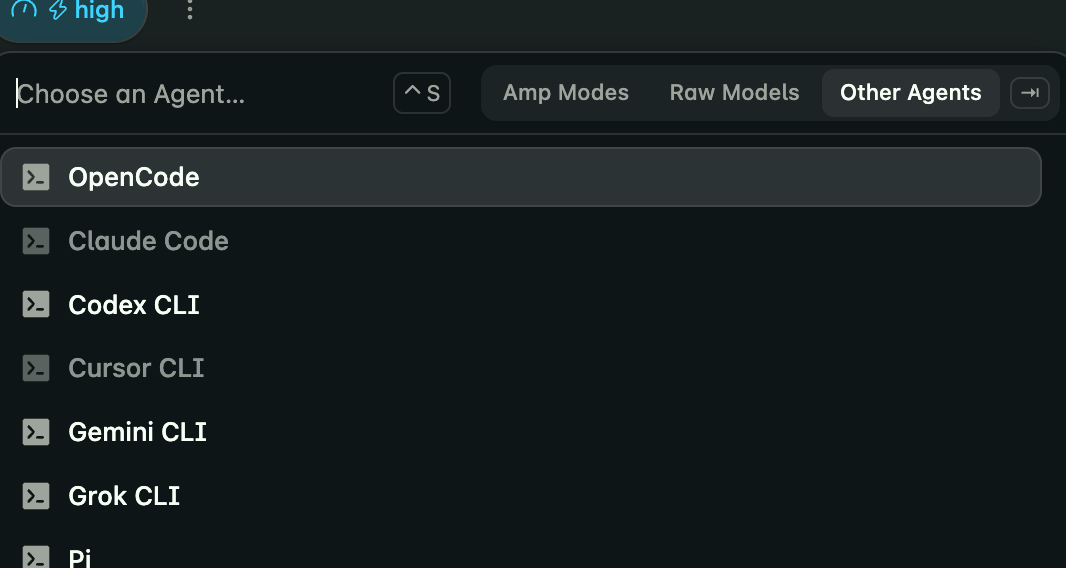Switch to the Amp Modes tab
This screenshot has height=568, width=1066.
click(x=566, y=93)
